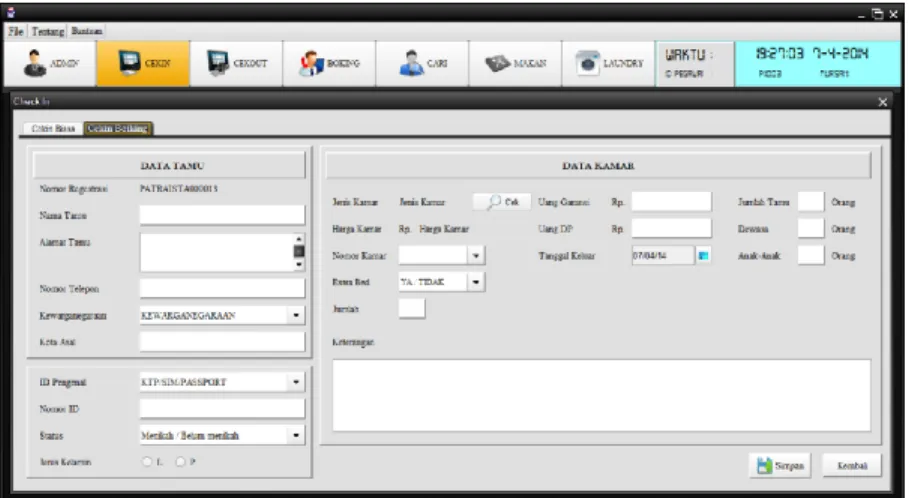Expand the Extra Bed YA/TIDAK dropdown

pyautogui.click(x=476, y=282)
